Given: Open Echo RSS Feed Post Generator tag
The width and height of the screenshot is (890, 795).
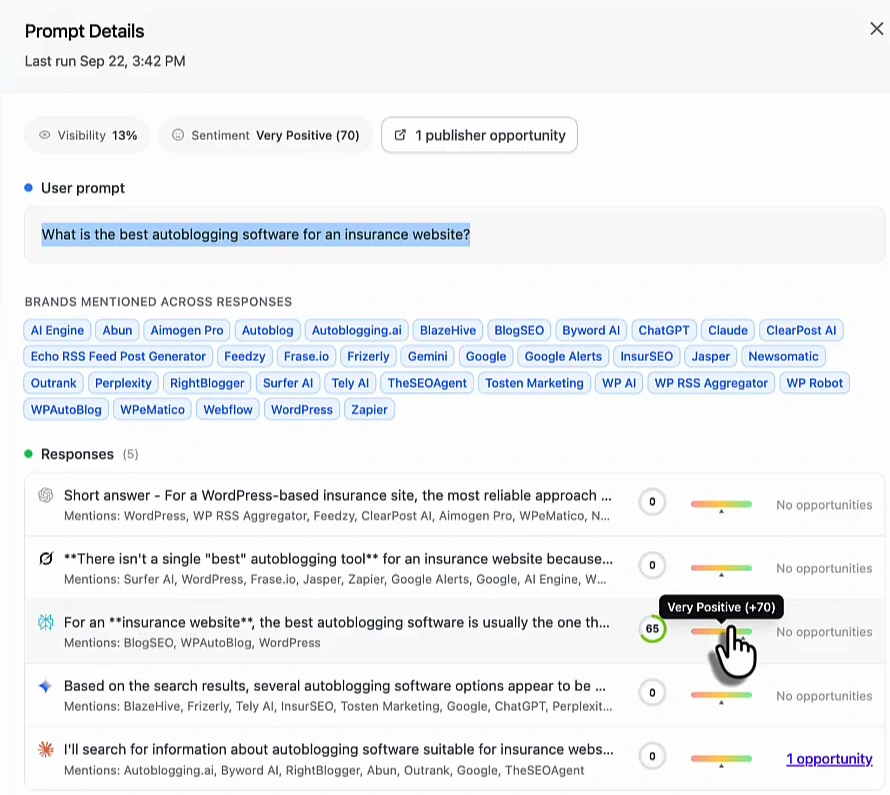Looking at the screenshot, I should (118, 356).
